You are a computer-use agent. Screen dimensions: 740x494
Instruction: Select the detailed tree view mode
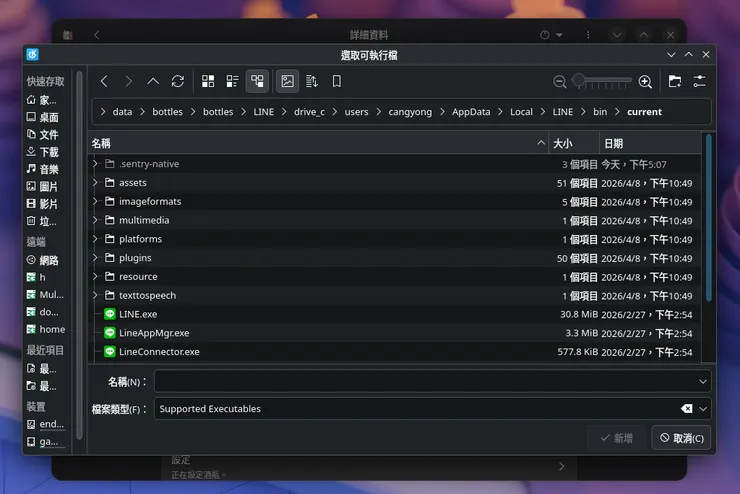point(257,81)
